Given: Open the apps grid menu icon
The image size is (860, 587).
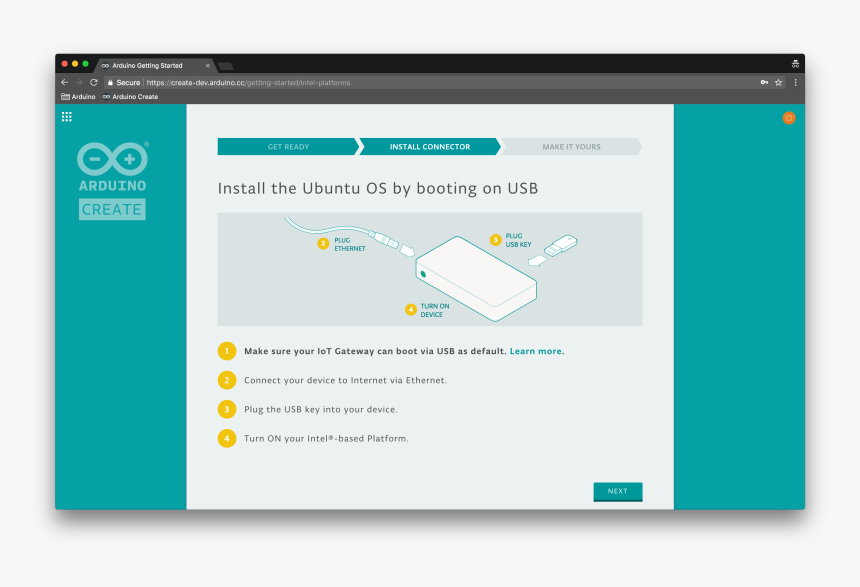Looking at the screenshot, I should pos(66,117).
